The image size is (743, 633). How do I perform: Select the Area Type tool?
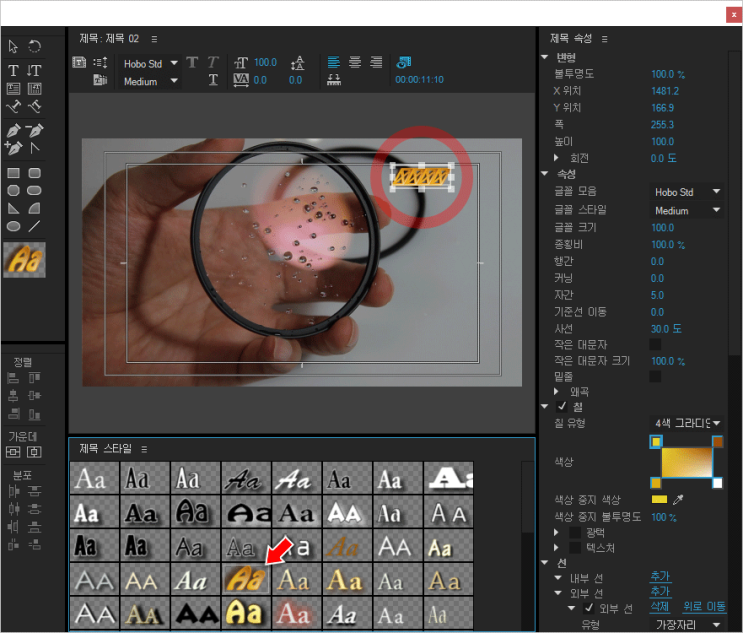click(13, 89)
